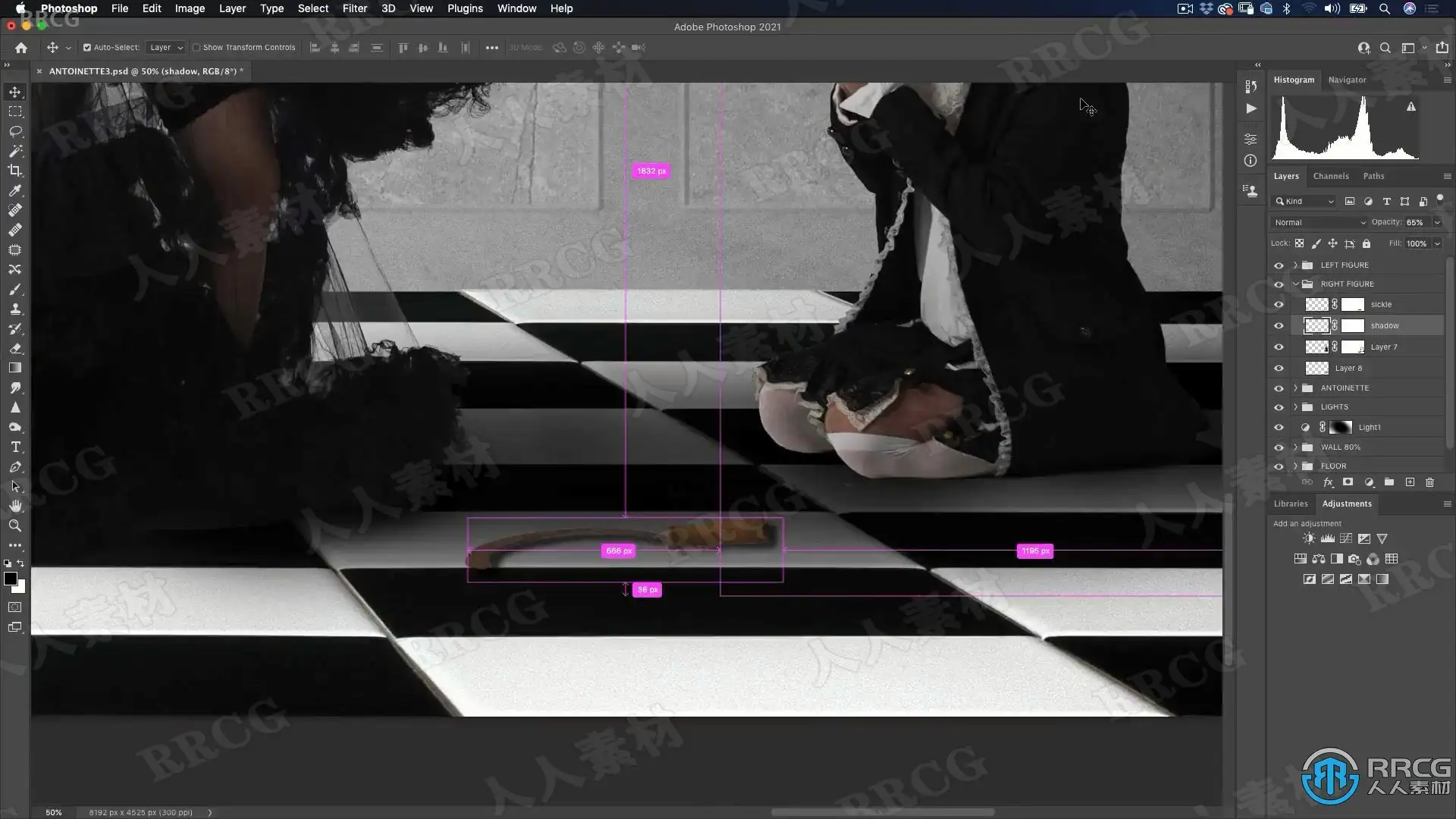Uncheck the Auto-Select checkbox
Image resolution: width=1456 pixels, height=819 pixels.
click(87, 47)
